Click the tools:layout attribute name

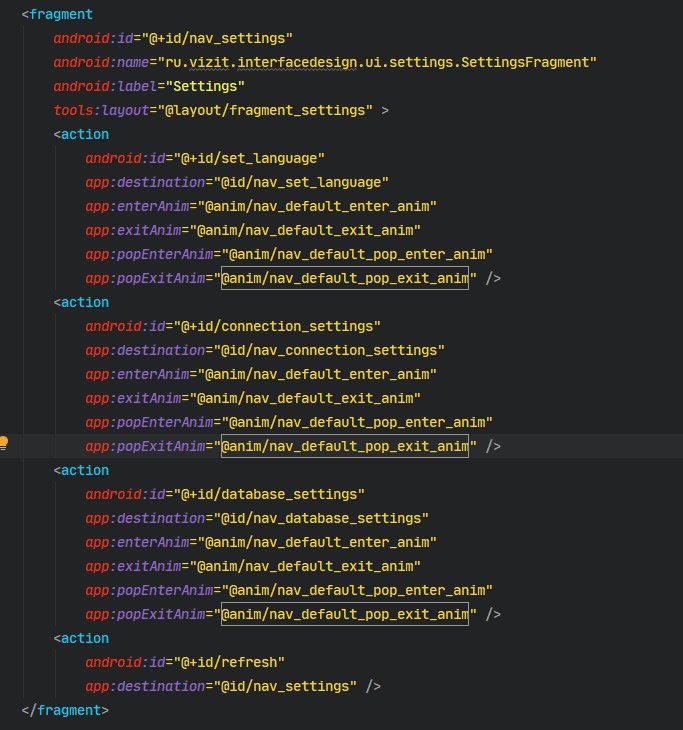[x=101, y=110]
